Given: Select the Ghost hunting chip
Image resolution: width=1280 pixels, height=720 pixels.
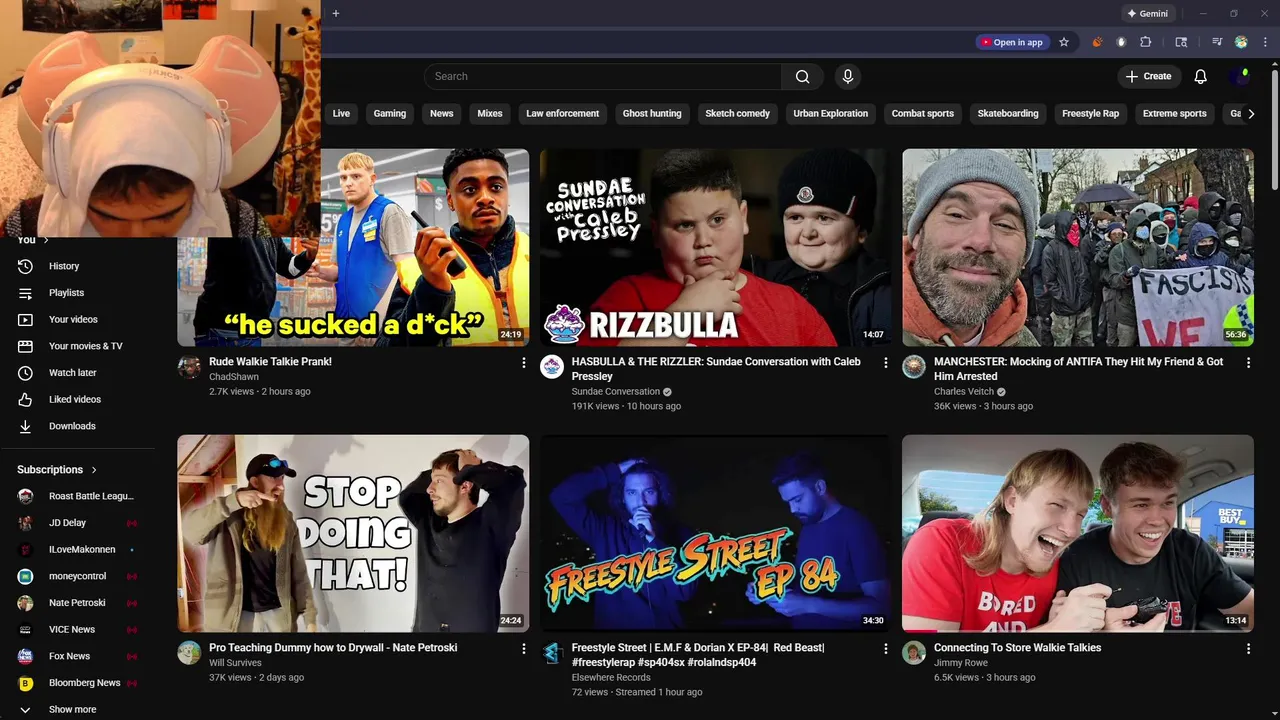Looking at the screenshot, I should tap(652, 114).
